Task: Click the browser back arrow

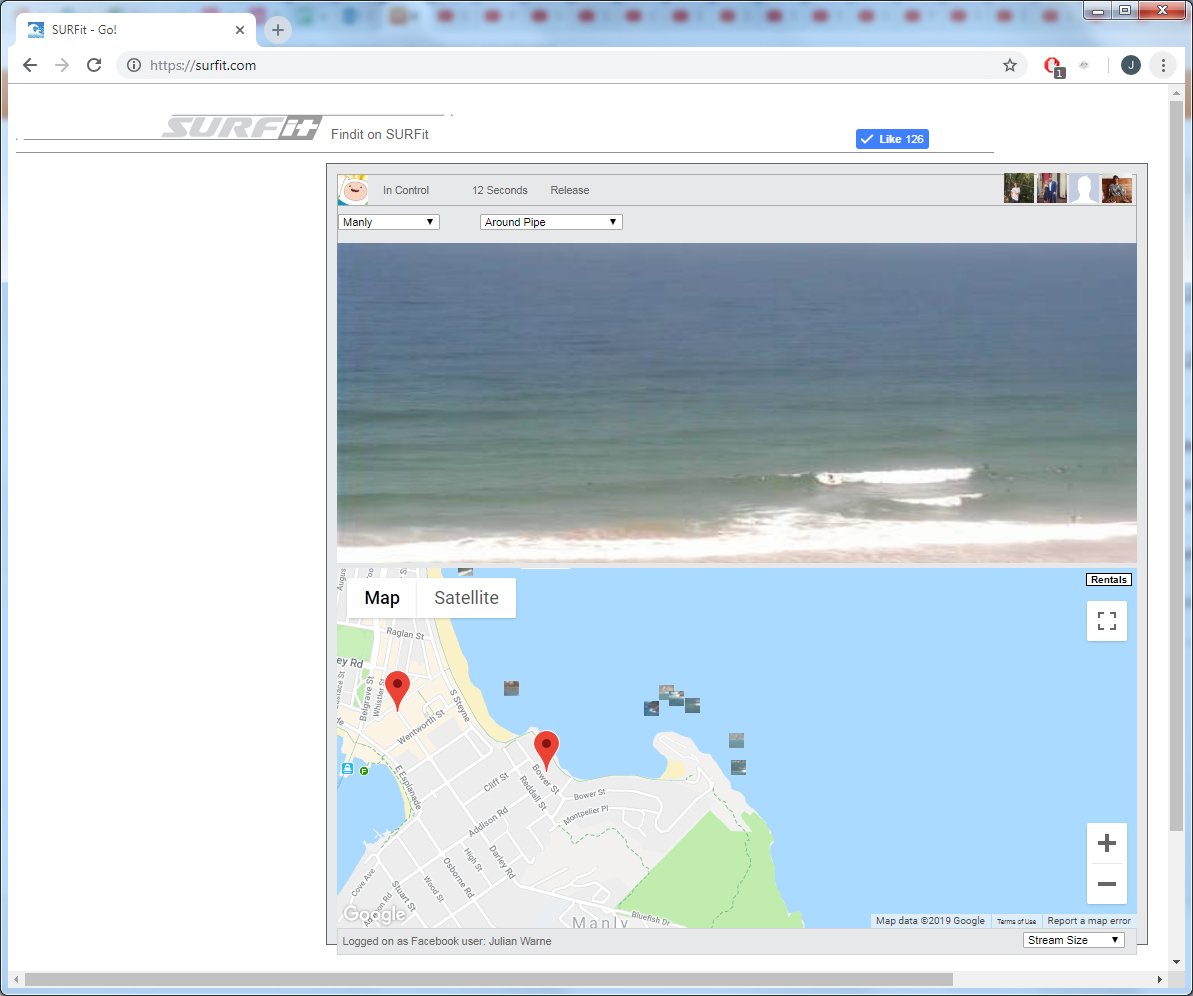Action: (x=30, y=65)
